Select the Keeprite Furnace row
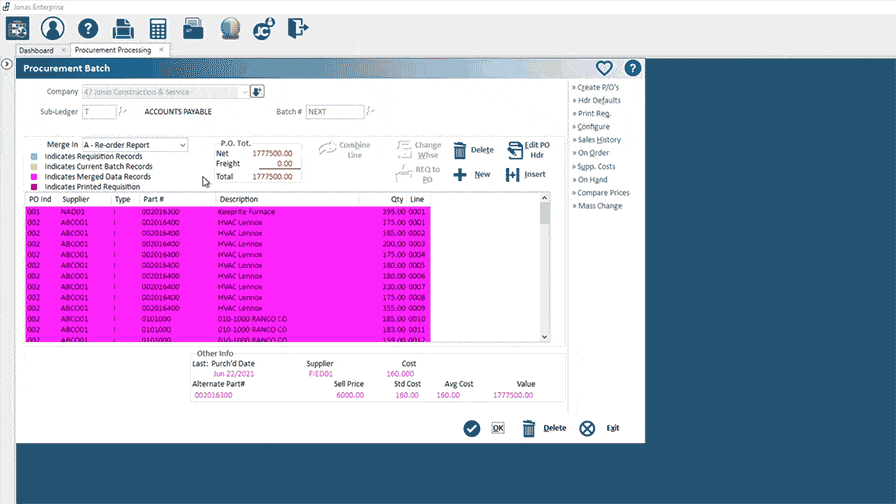Image resolution: width=896 pixels, height=504 pixels. (x=227, y=211)
